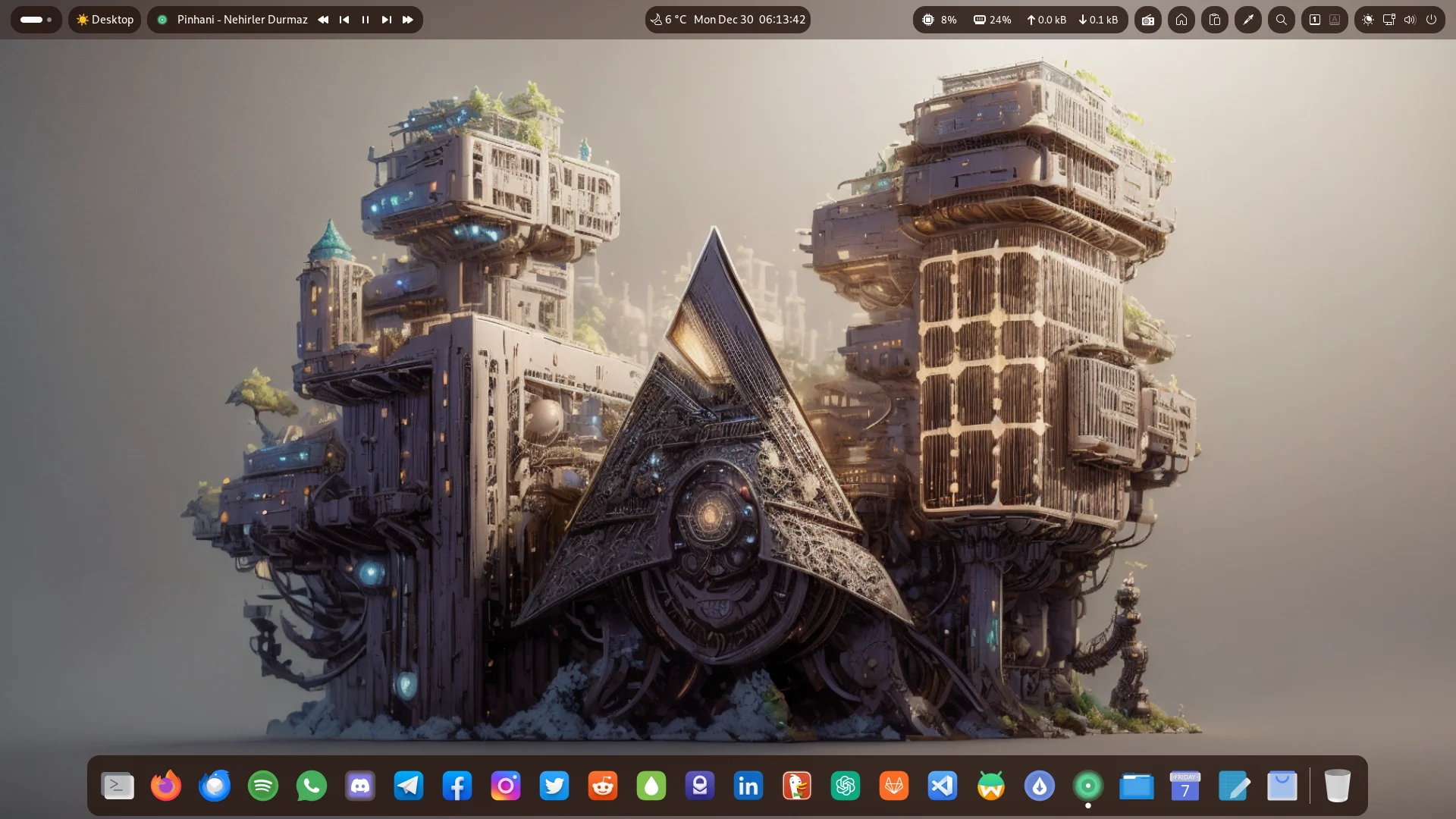The image size is (1456, 819).
Task: Open the purple app icon beside LinkedIn
Action: 700,786
